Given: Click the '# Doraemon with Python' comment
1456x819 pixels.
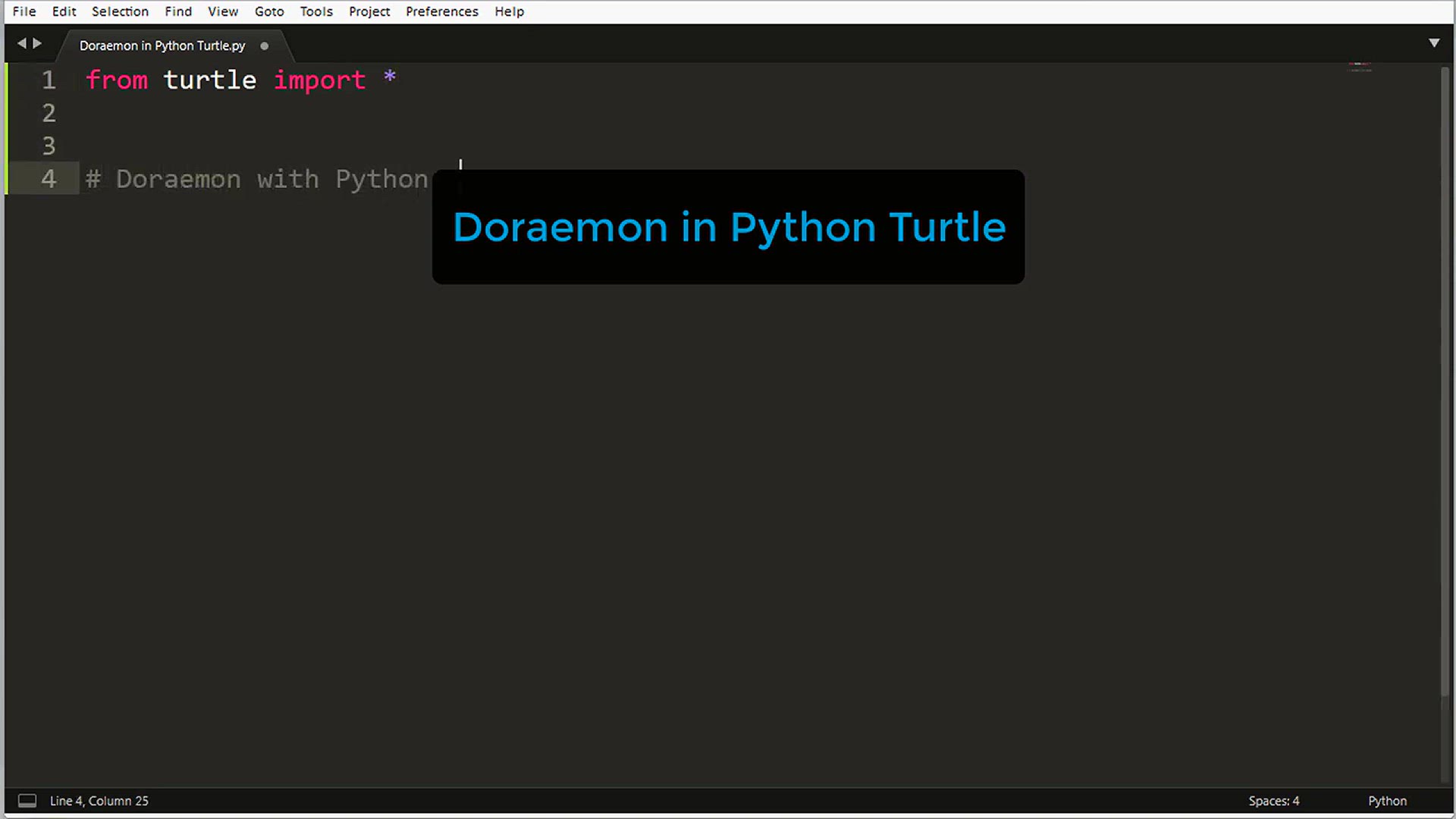Looking at the screenshot, I should (x=257, y=179).
